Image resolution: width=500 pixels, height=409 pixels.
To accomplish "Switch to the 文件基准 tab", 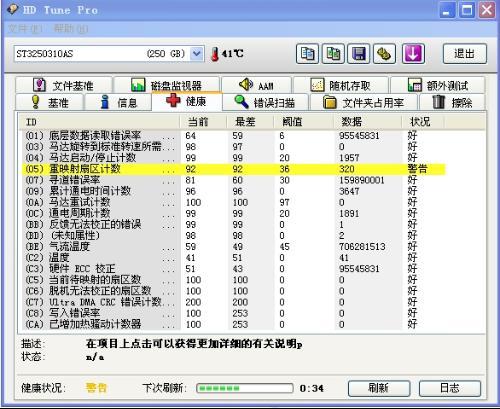I will (x=63, y=85).
